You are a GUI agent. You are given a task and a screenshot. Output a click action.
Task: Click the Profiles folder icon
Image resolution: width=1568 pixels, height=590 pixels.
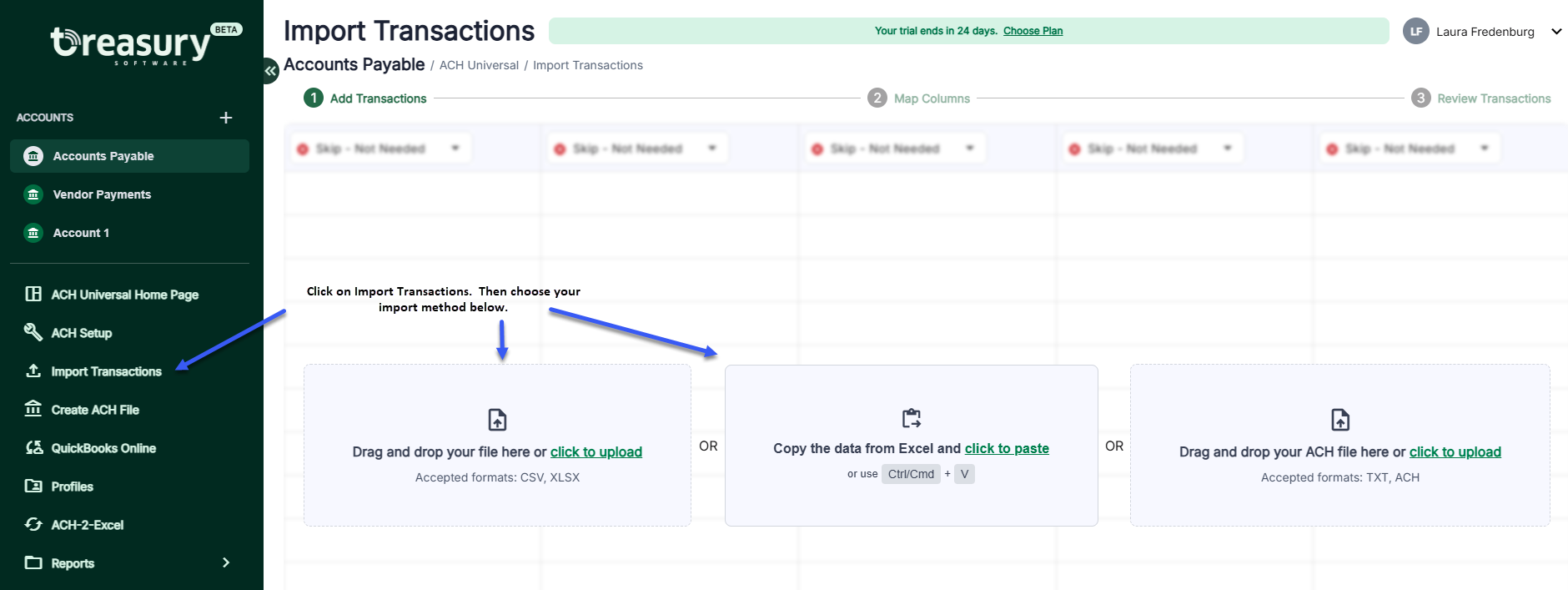tap(33, 486)
